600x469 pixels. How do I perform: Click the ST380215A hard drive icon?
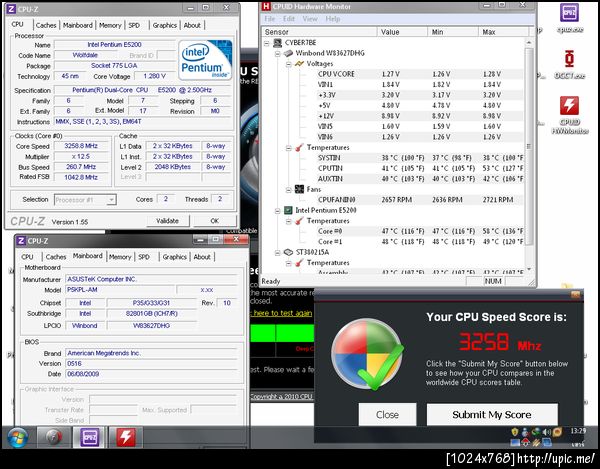[x=288, y=252]
